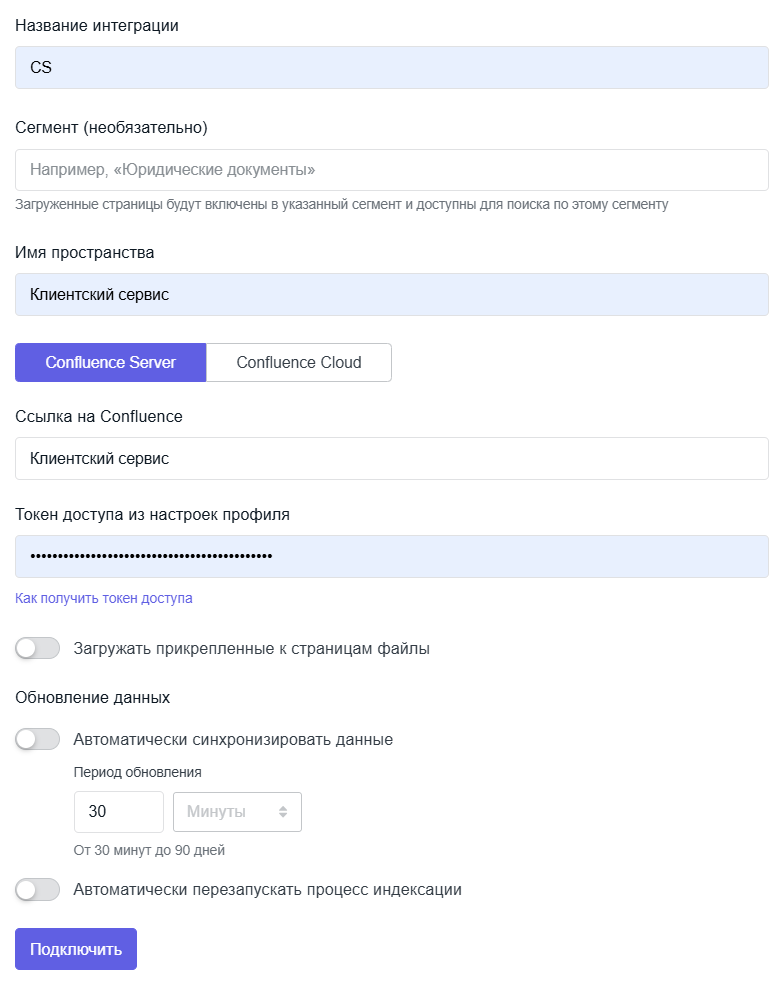This screenshot has width=784, height=986.
Task: Click the Автоматически синхронизировать данные label text
Action: point(233,740)
